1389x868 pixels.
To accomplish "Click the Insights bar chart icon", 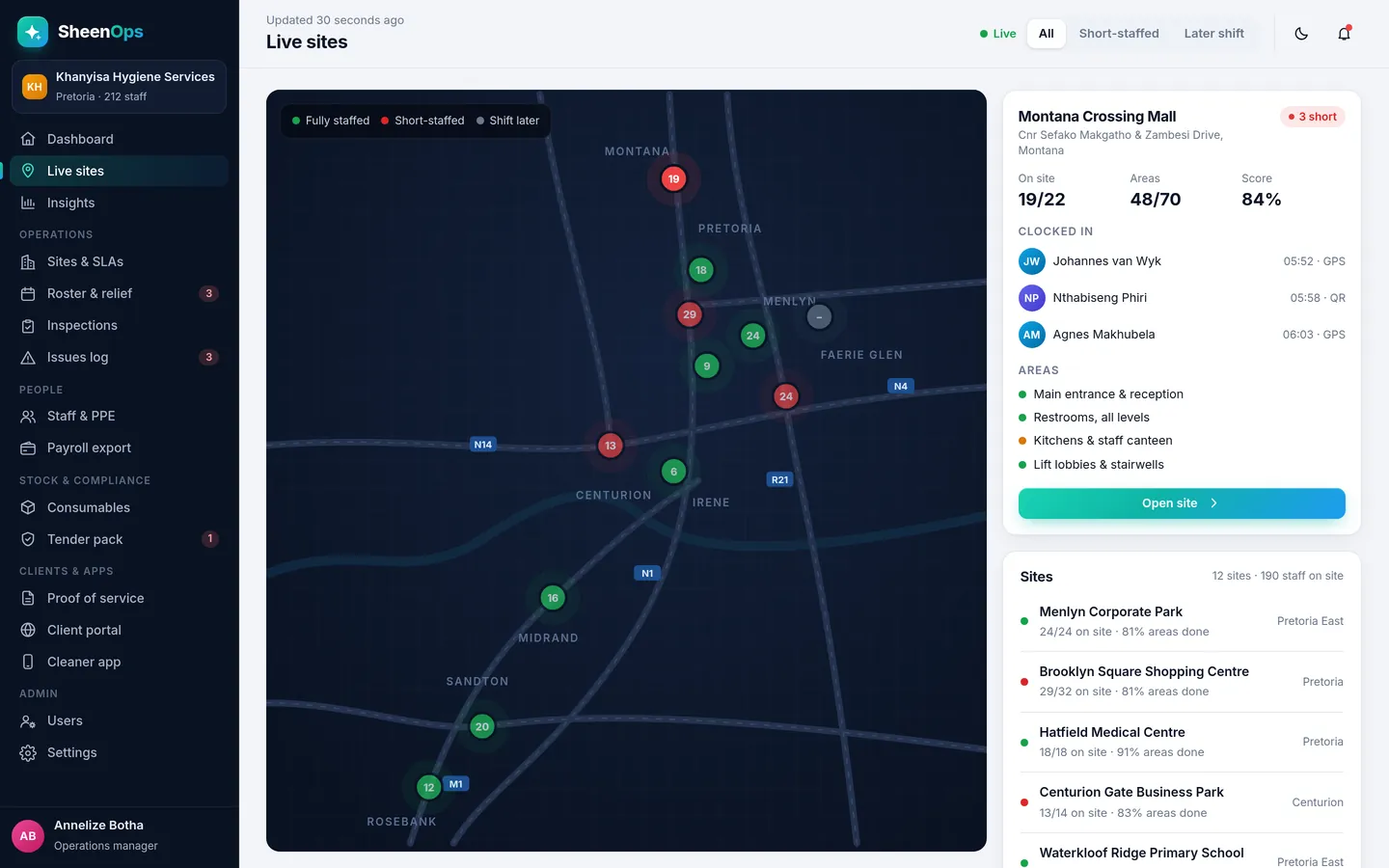I will [28, 203].
